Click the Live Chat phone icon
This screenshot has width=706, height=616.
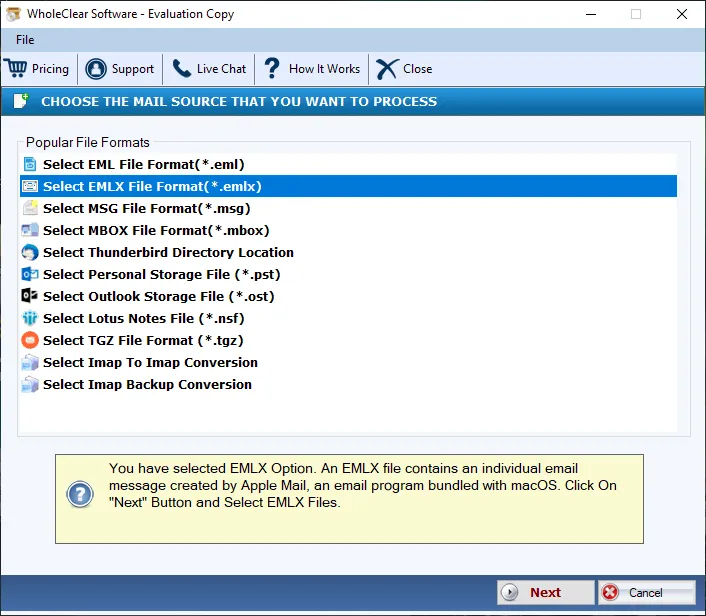182,68
